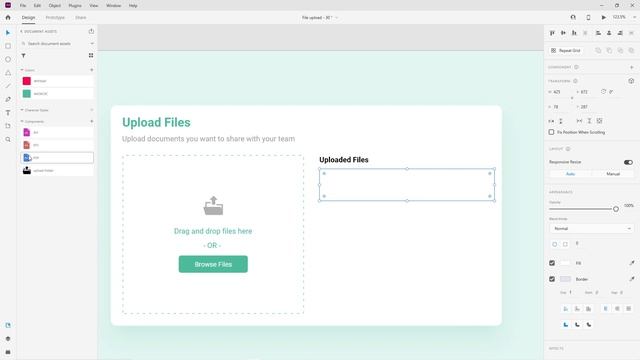This screenshot has height=360, width=640.
Task: Select the Zoom tool in left toolbar
Action: pyautogui.click(x=8, y=140)
